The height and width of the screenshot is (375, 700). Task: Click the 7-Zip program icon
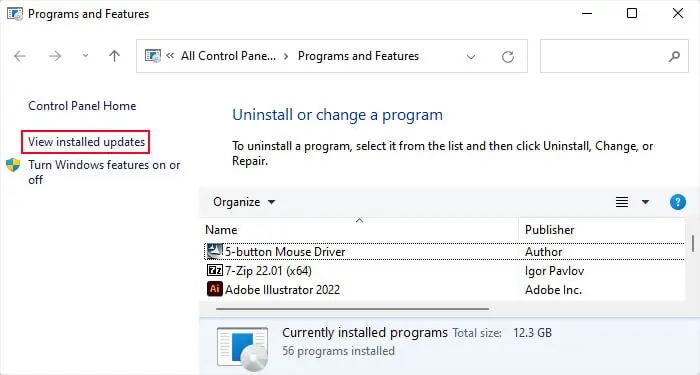215,270
